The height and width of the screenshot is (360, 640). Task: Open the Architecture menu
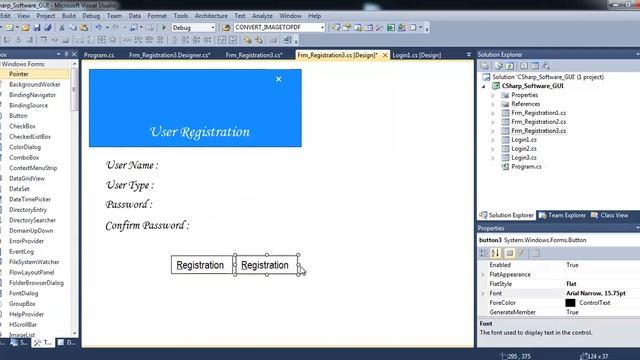(x=211, y=16)
